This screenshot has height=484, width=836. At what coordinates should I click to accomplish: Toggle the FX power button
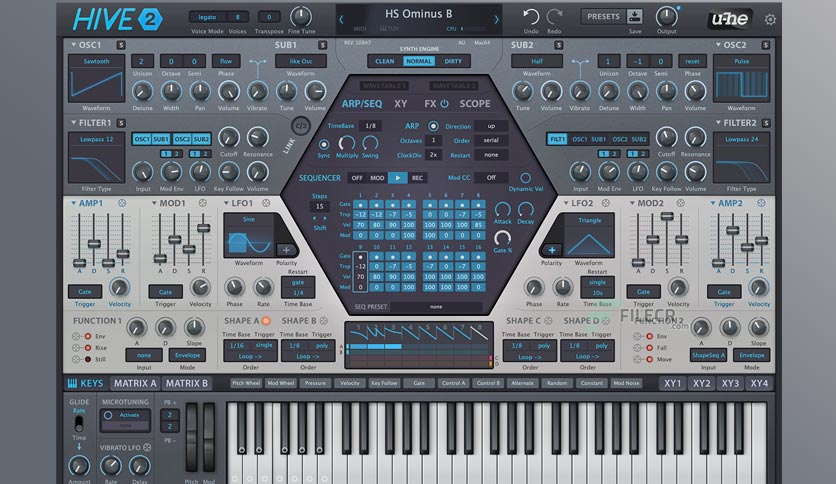[x=444, y=103]
